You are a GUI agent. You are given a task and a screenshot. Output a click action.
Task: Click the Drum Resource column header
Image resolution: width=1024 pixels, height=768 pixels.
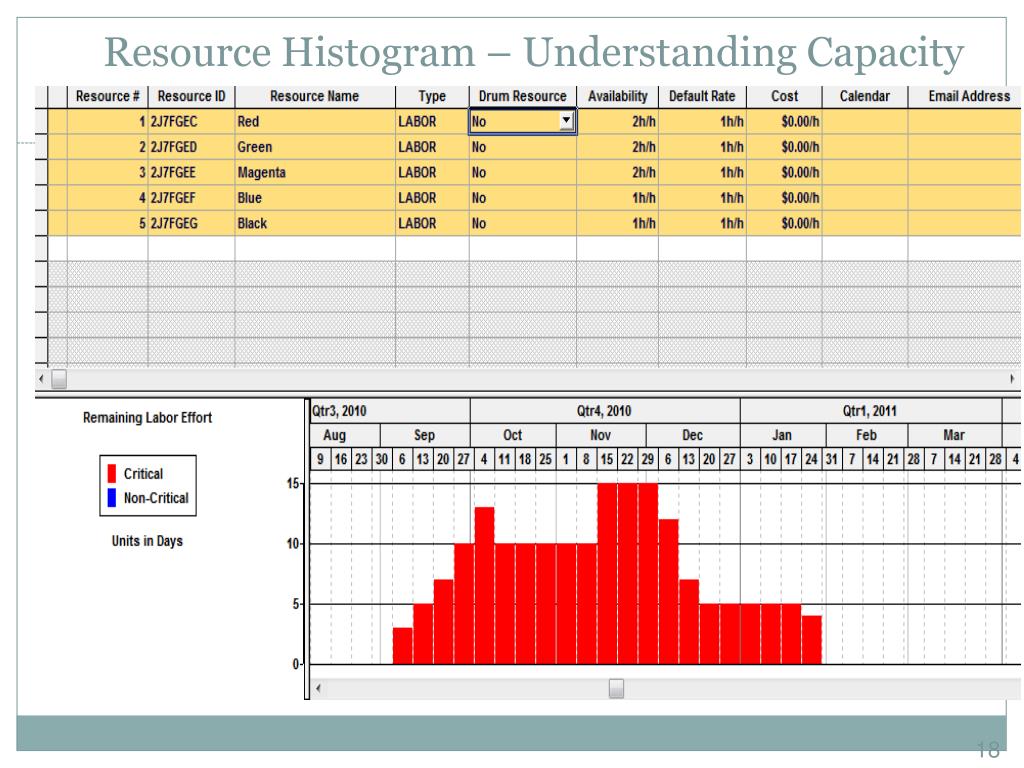click(522, 96)
